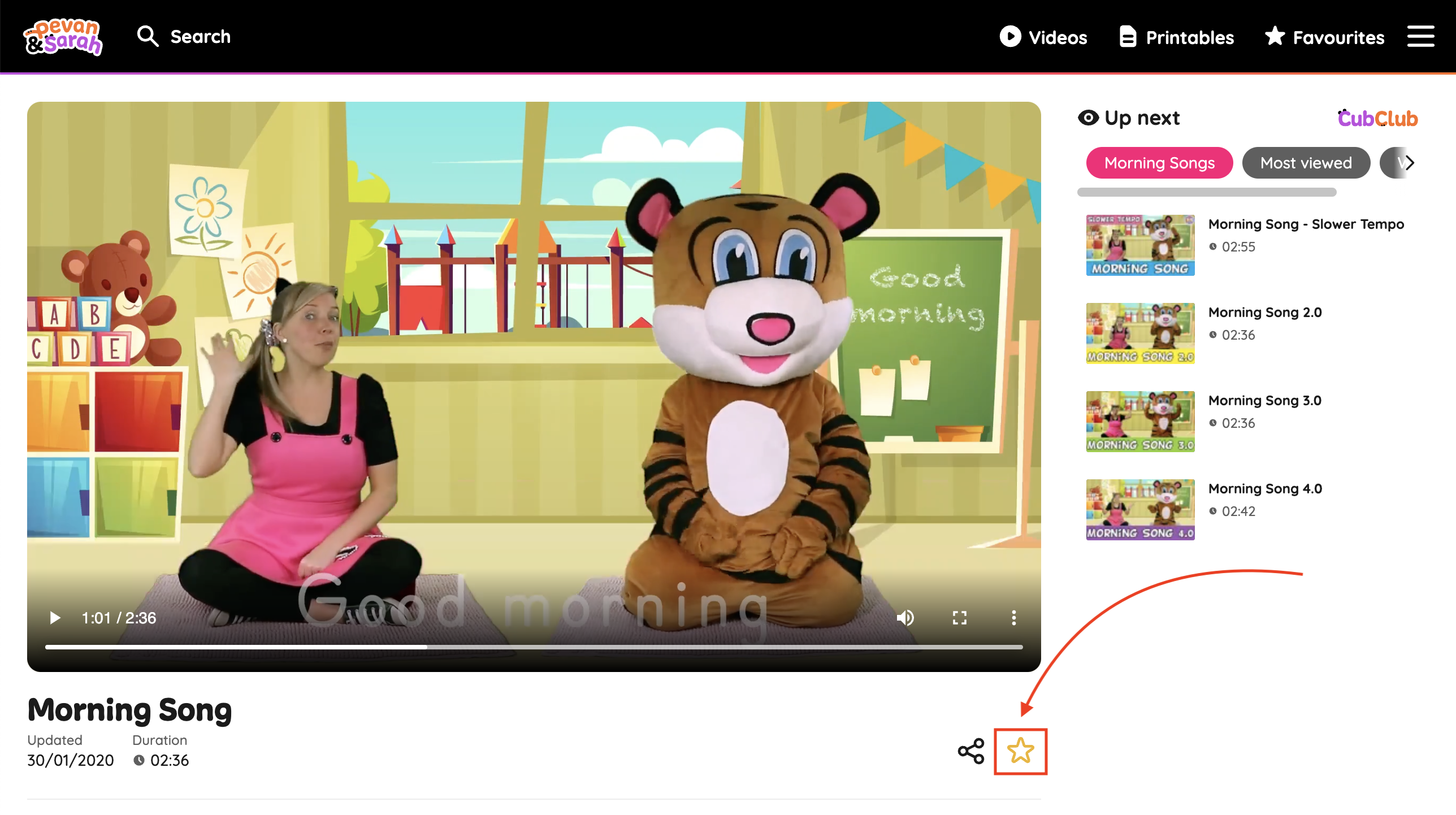Open the Pevan & Sarah logo home link

pyautogui.click(x=63, y=37)
